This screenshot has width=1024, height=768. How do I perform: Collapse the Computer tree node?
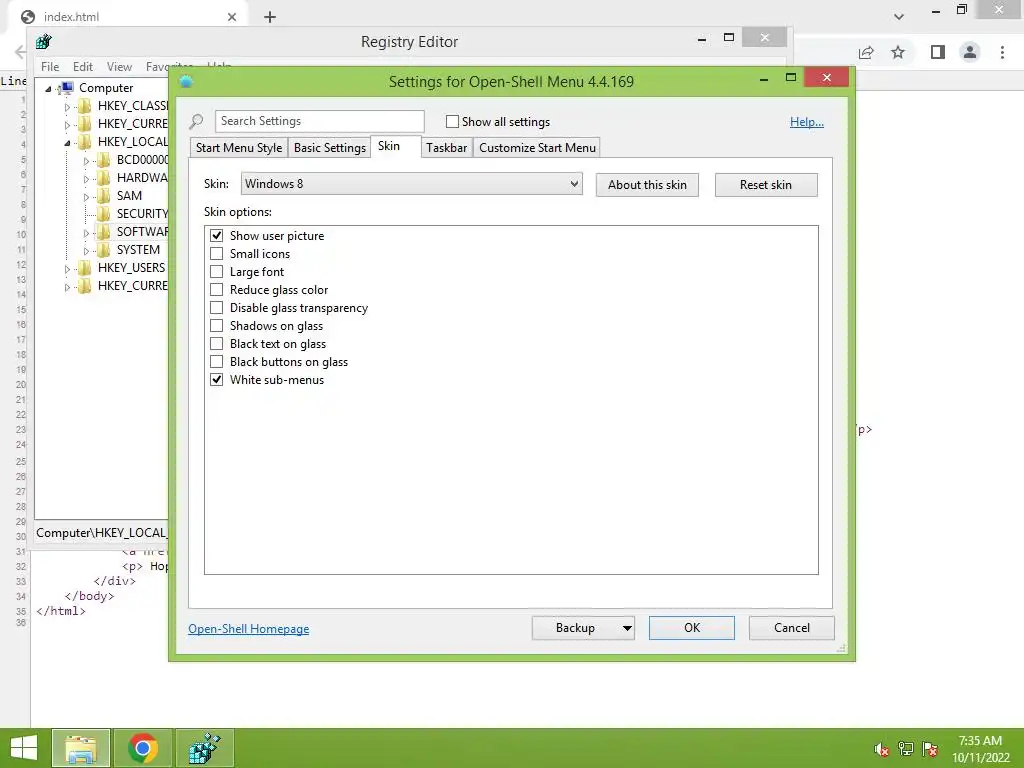(48, 89)
